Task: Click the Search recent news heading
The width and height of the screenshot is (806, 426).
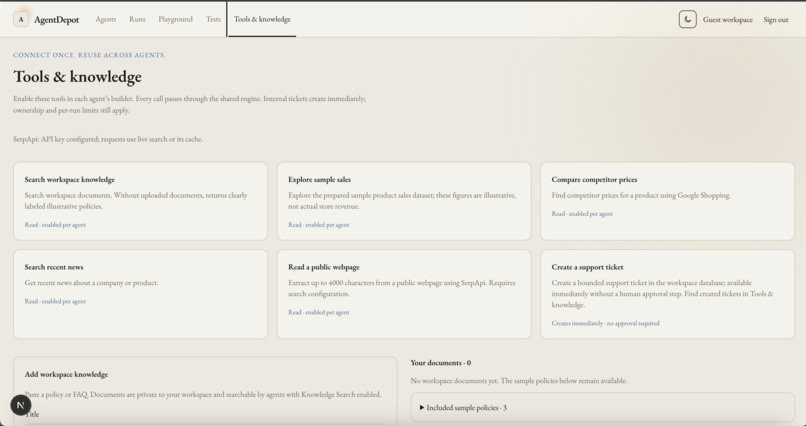Action: click(54, 267)
